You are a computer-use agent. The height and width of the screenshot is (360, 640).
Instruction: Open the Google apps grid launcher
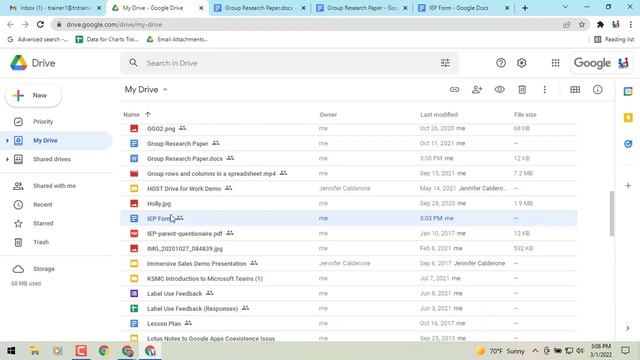pos(555,63)
